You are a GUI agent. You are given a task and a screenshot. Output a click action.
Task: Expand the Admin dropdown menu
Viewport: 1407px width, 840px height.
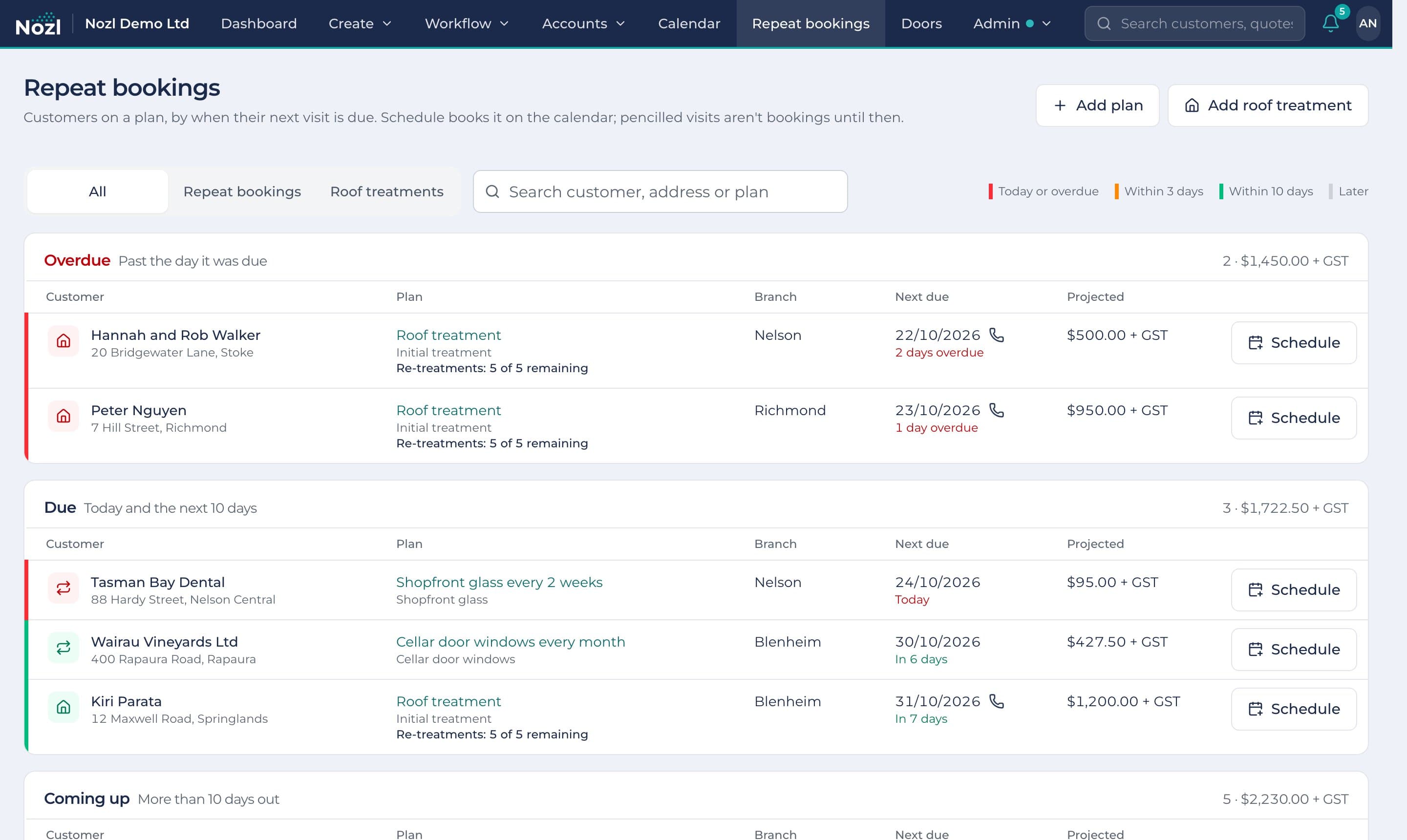click(1012, 23)
